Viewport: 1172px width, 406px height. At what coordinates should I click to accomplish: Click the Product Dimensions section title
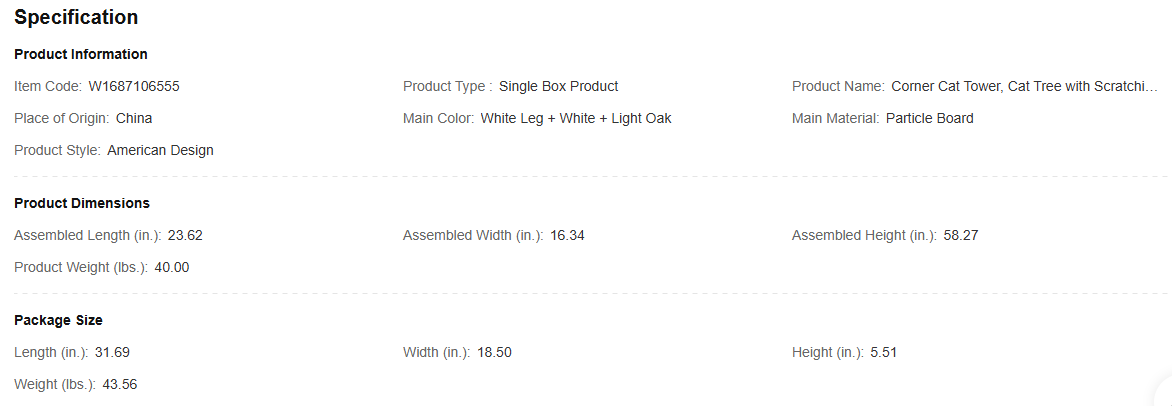point(82,203)
